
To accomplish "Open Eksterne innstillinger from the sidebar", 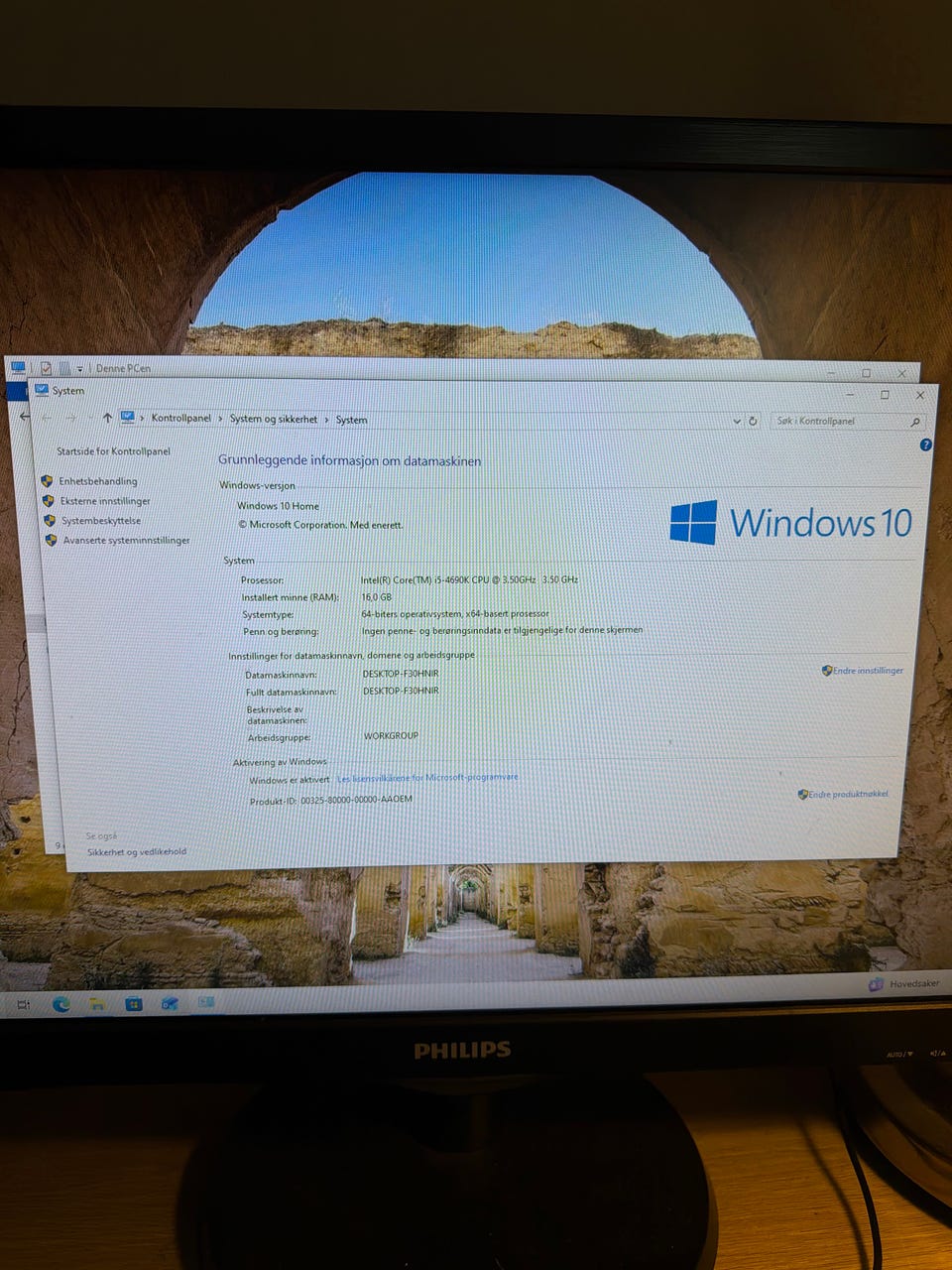I will (105, 501).
